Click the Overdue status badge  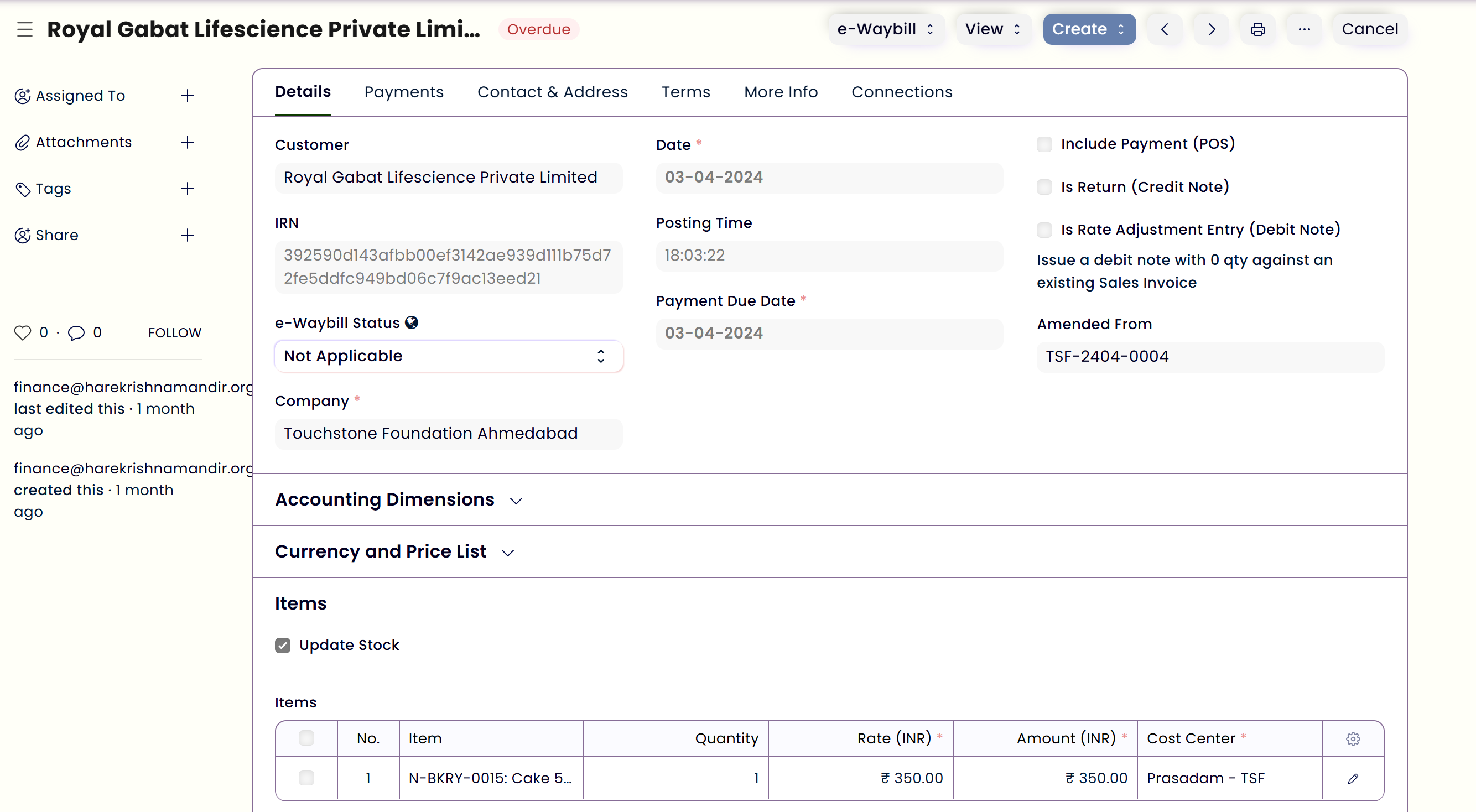[539, 29]
